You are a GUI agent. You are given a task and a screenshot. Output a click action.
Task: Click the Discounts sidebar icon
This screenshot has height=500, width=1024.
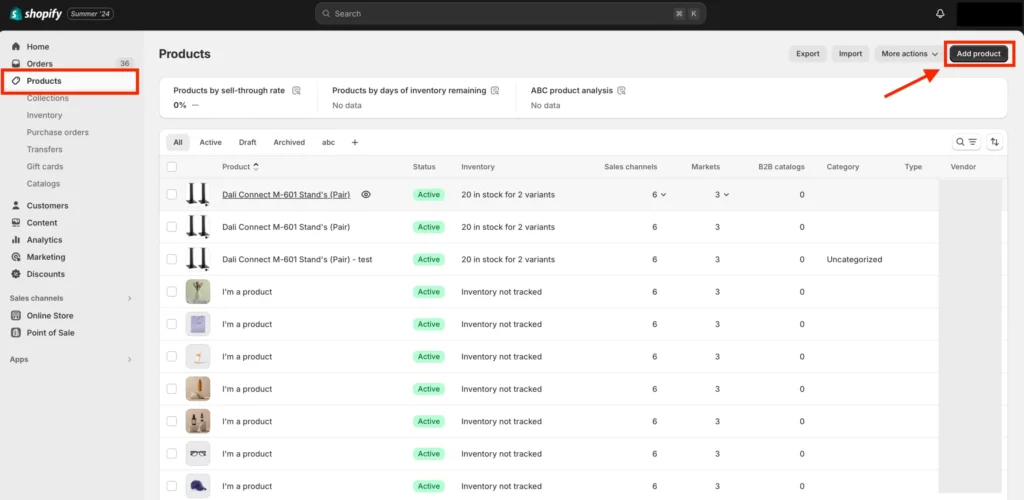point(16,274)
